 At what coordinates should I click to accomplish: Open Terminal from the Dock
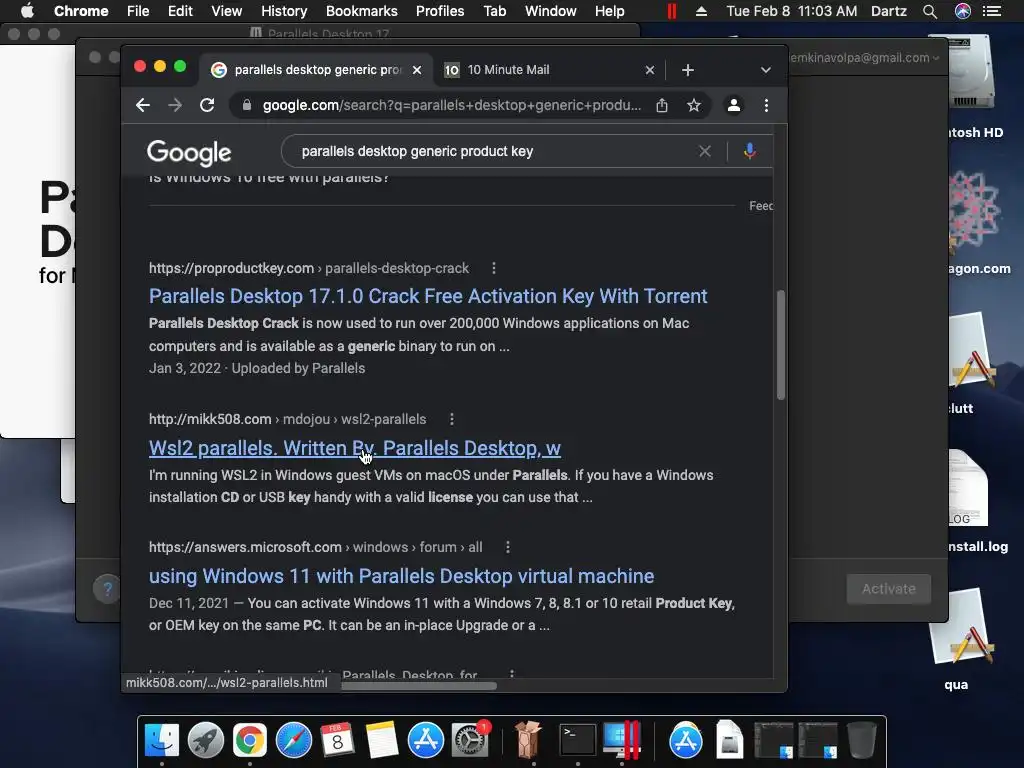coord(578,741)
